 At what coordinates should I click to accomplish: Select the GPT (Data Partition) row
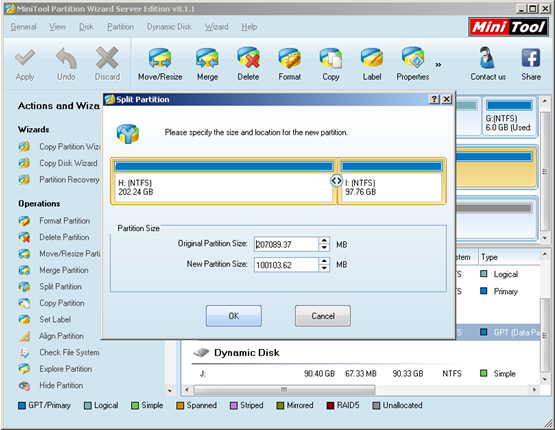498,332
